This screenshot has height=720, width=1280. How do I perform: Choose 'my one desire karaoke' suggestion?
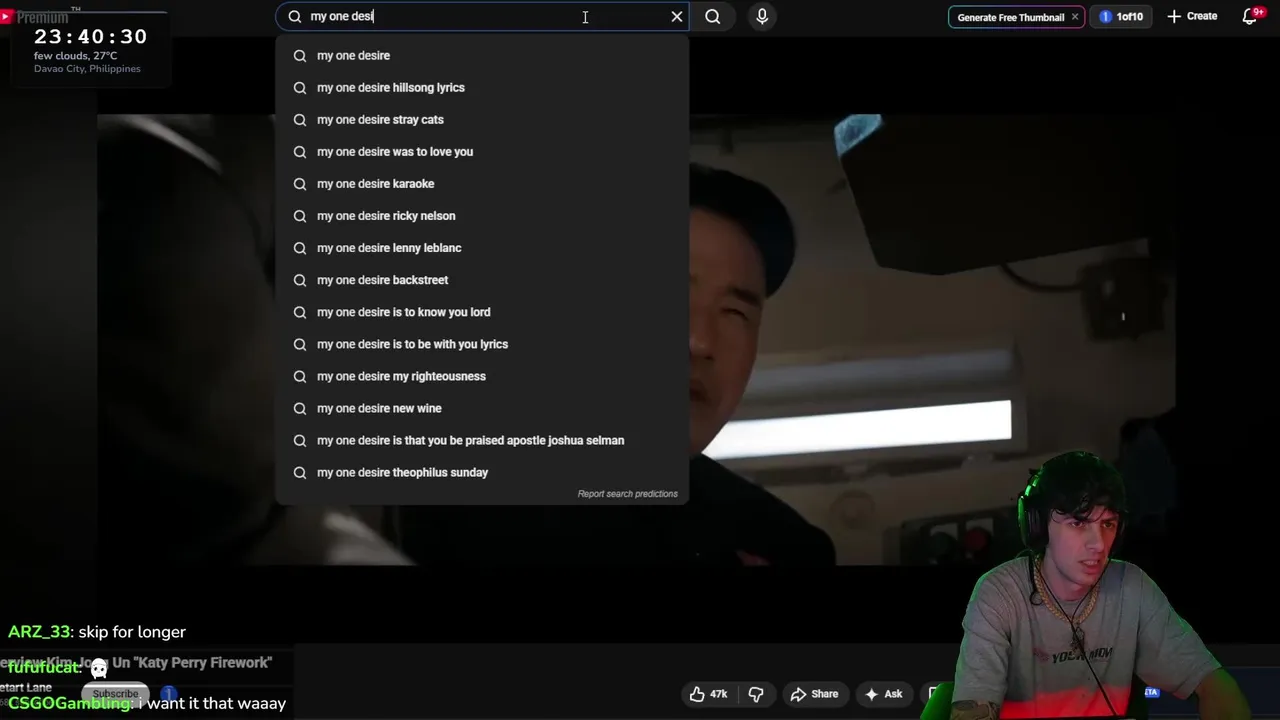(482, 184)
